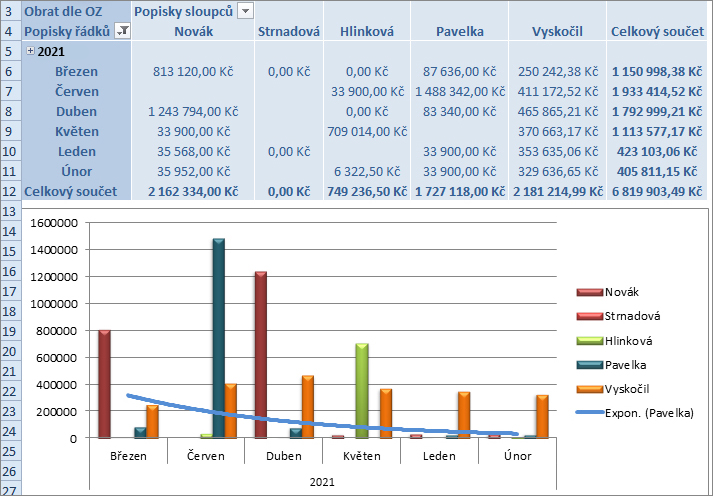
Task: Select cell with 813 120,00 Kč
Action: (193, 71)
